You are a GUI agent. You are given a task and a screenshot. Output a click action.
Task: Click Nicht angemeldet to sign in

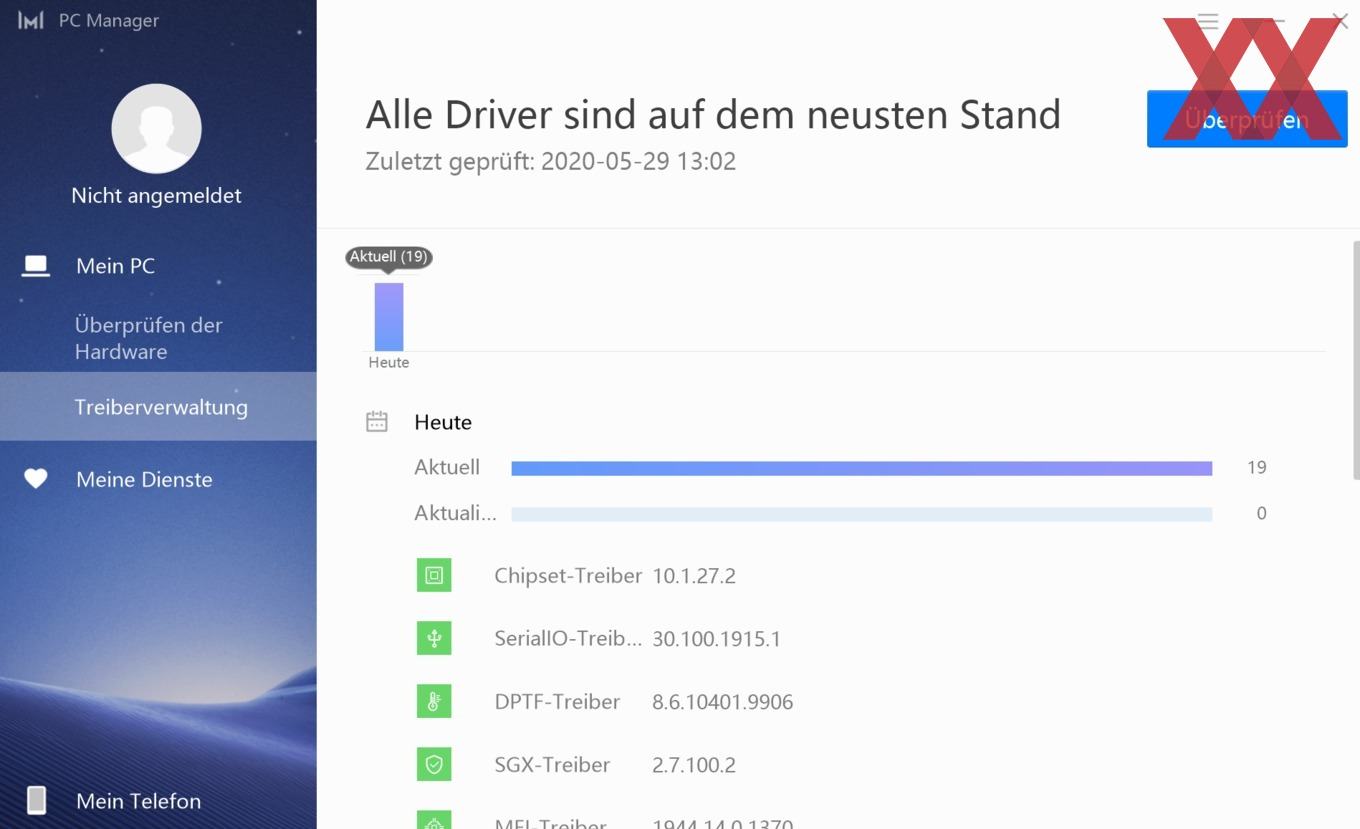pos(156,195)
